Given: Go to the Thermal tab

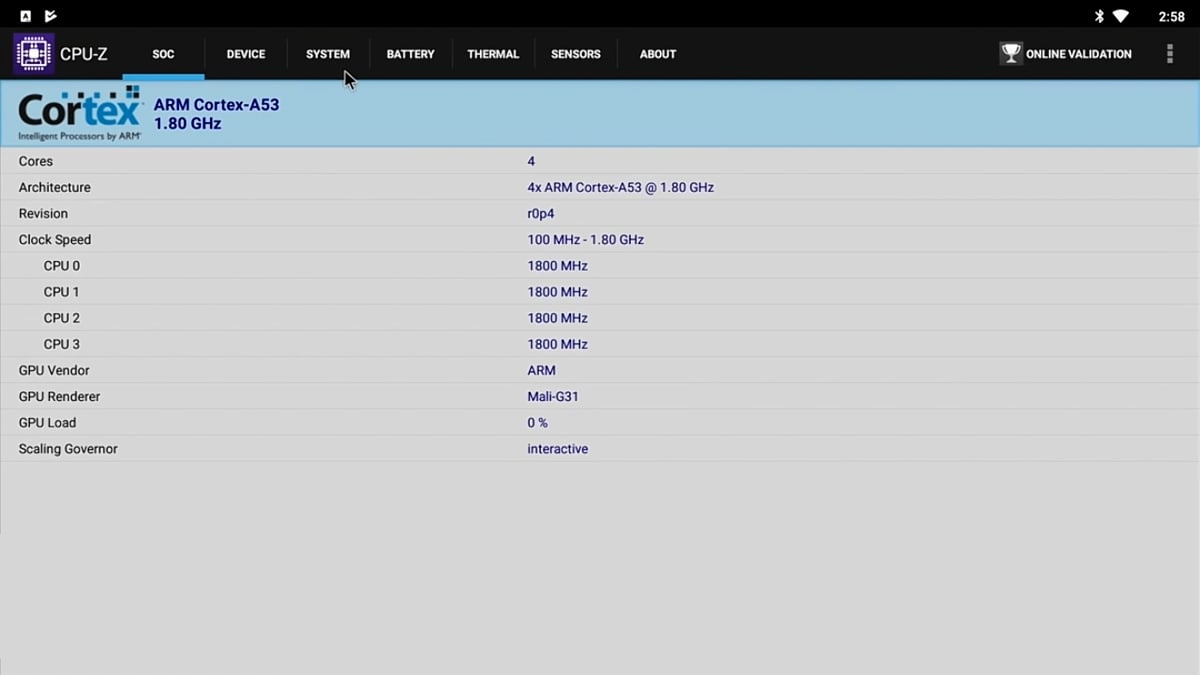Looking at the screenshot, I should tap(493, 54).
